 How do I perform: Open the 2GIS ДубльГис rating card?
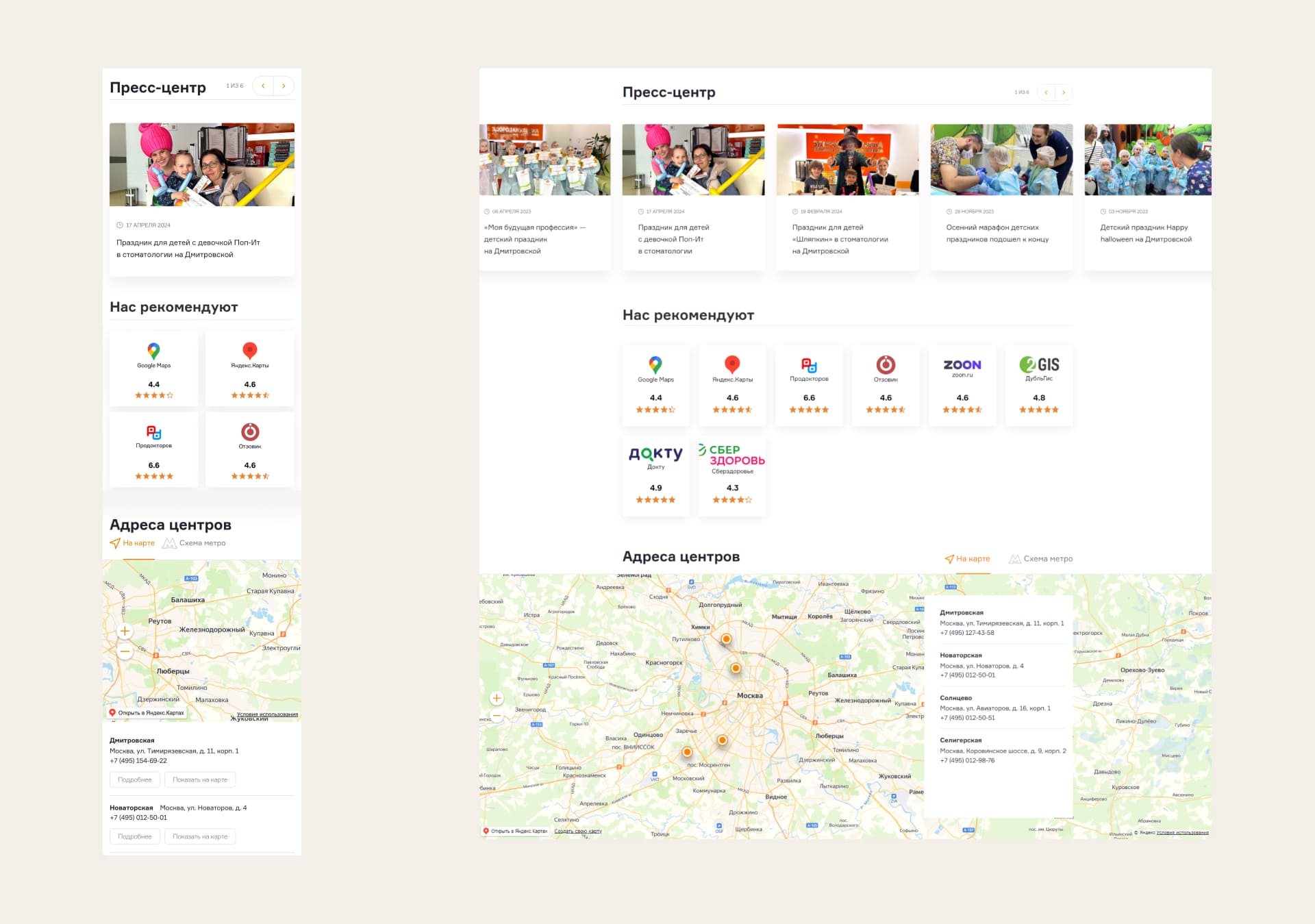click(1038, 386)
